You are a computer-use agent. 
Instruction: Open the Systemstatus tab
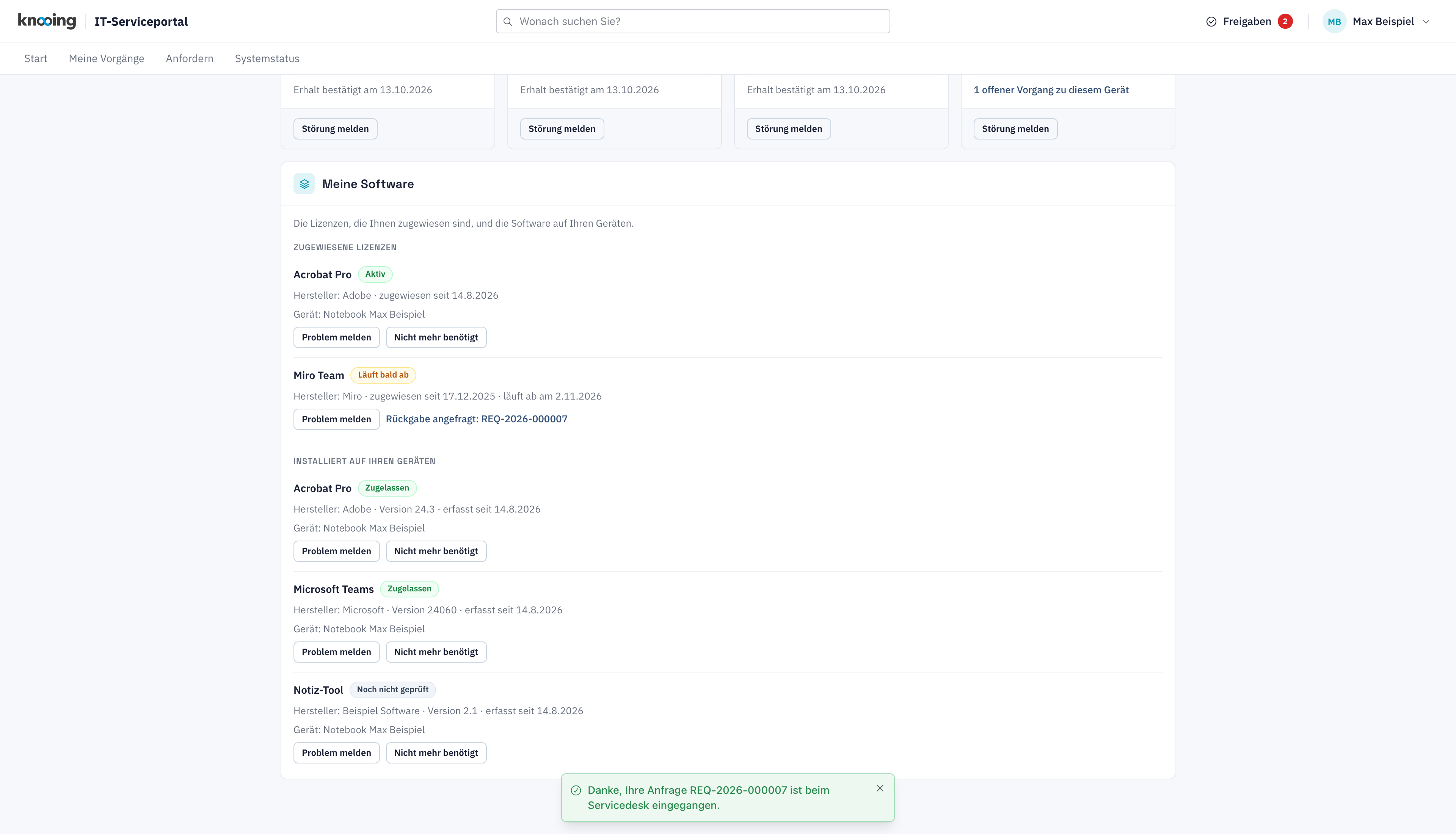(267, 58)
